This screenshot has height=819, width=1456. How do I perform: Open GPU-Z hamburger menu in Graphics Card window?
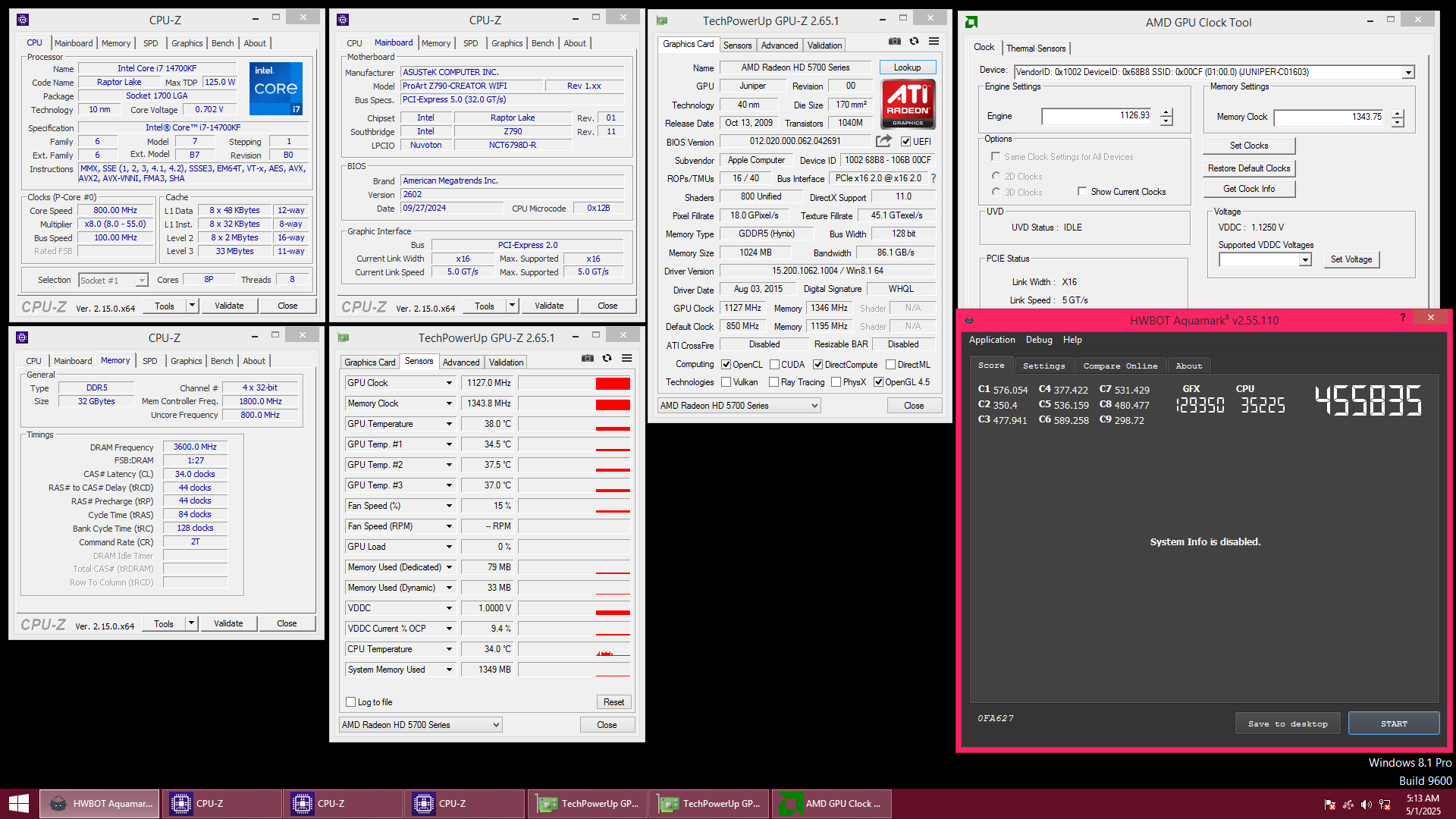click(934, 41)
